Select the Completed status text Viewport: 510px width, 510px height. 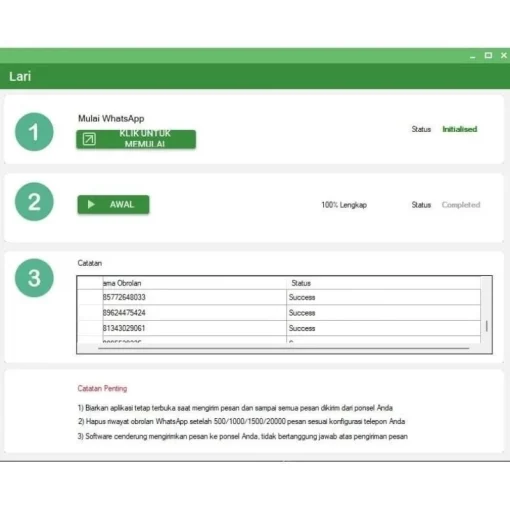click(461, 205)
